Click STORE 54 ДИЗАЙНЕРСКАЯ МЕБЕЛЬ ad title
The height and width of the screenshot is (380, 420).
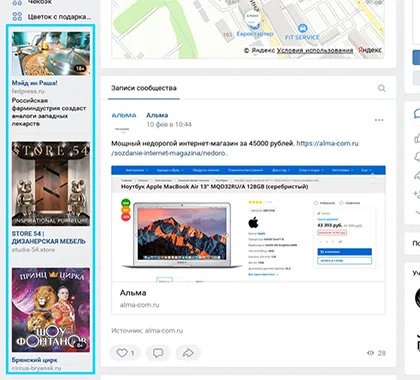point(49,237)
